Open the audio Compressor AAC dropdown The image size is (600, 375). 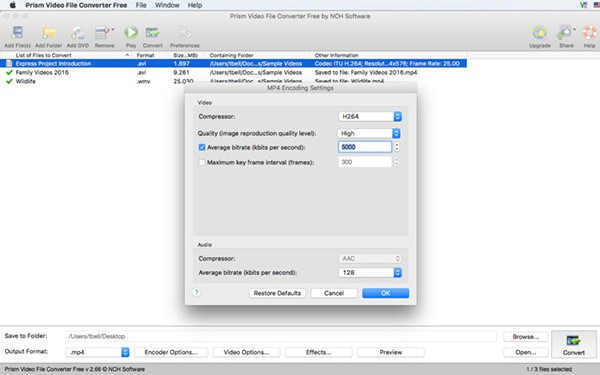[370, 259]
